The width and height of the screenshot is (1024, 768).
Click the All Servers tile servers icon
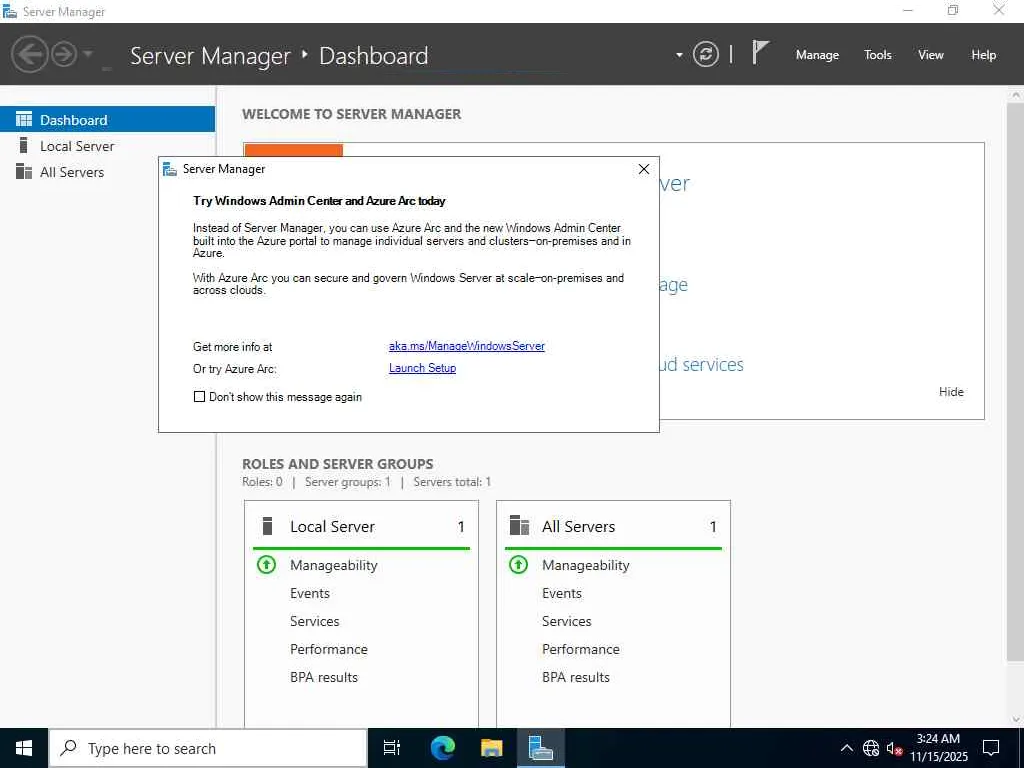click(519, 526)
